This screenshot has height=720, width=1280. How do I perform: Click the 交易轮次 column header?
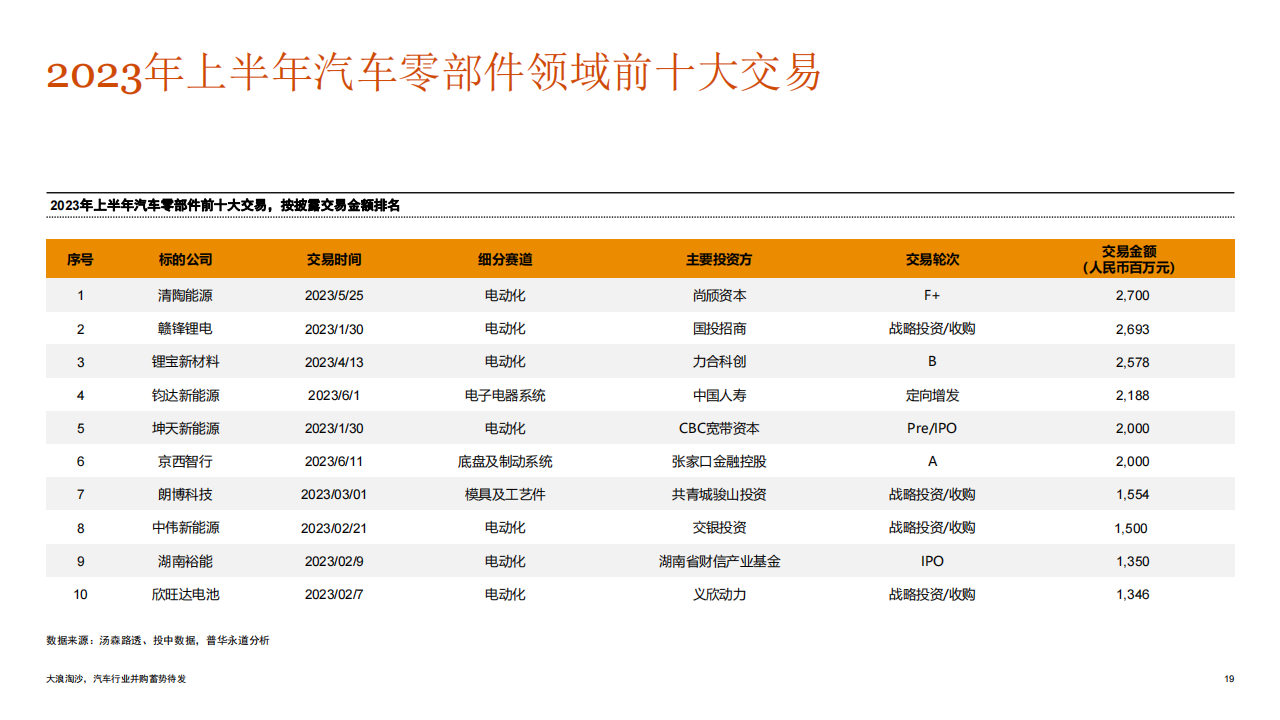932,259
